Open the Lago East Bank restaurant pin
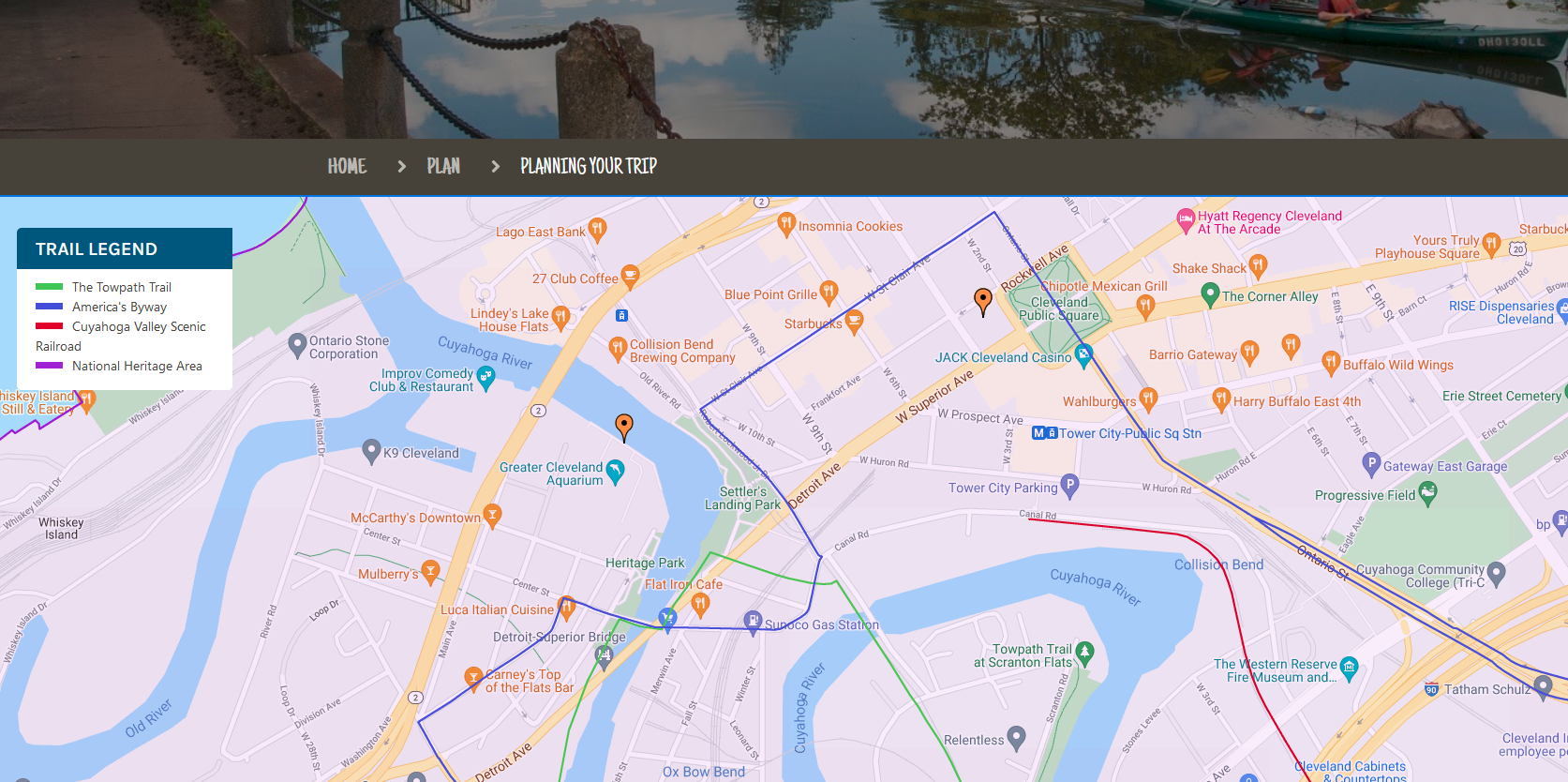This screenshot has height=782, width=1568. (x=597, y=229)
